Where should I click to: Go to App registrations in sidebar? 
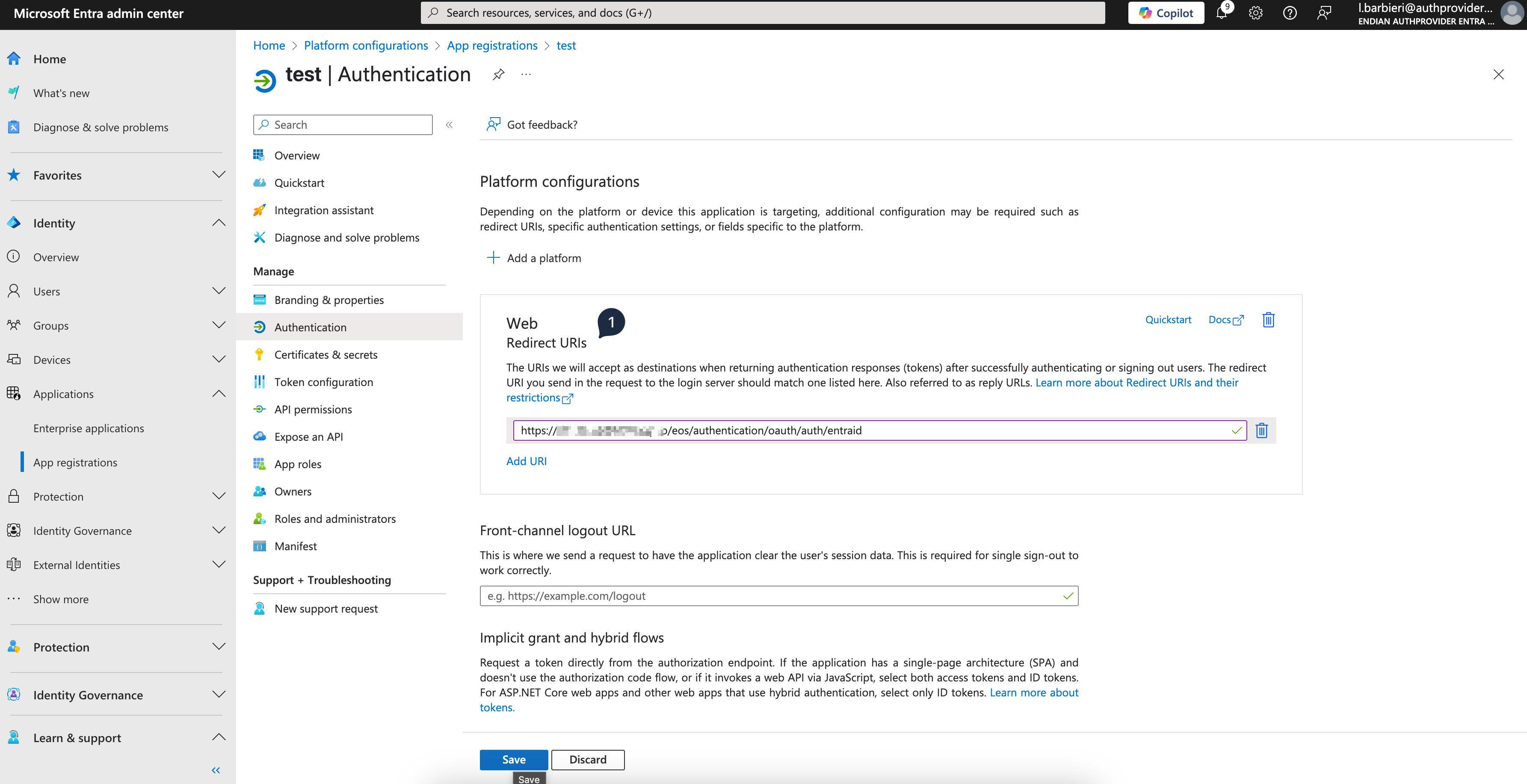pos(75,462)
